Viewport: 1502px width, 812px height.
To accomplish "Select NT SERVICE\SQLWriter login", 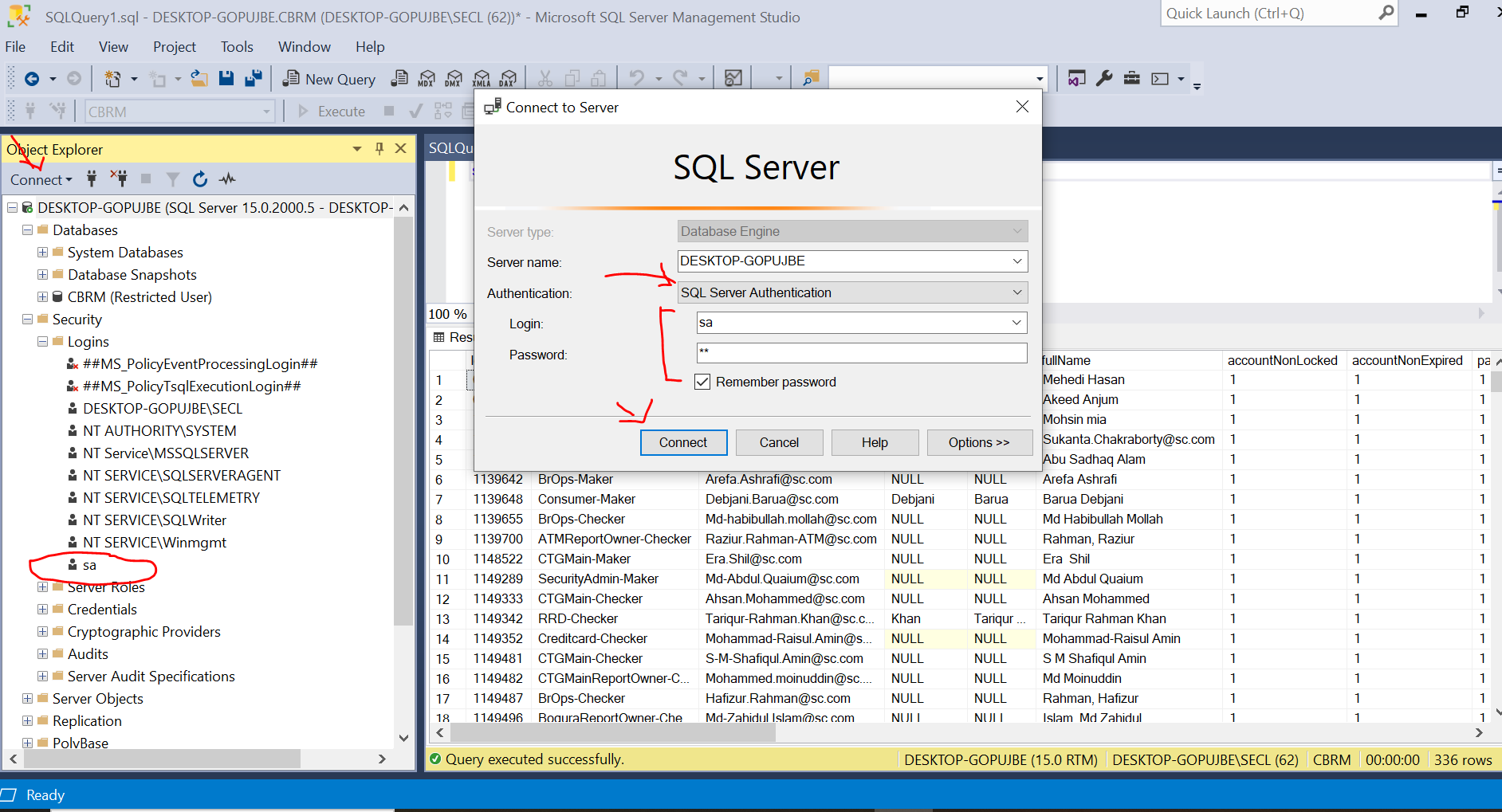I will point(155,520).
